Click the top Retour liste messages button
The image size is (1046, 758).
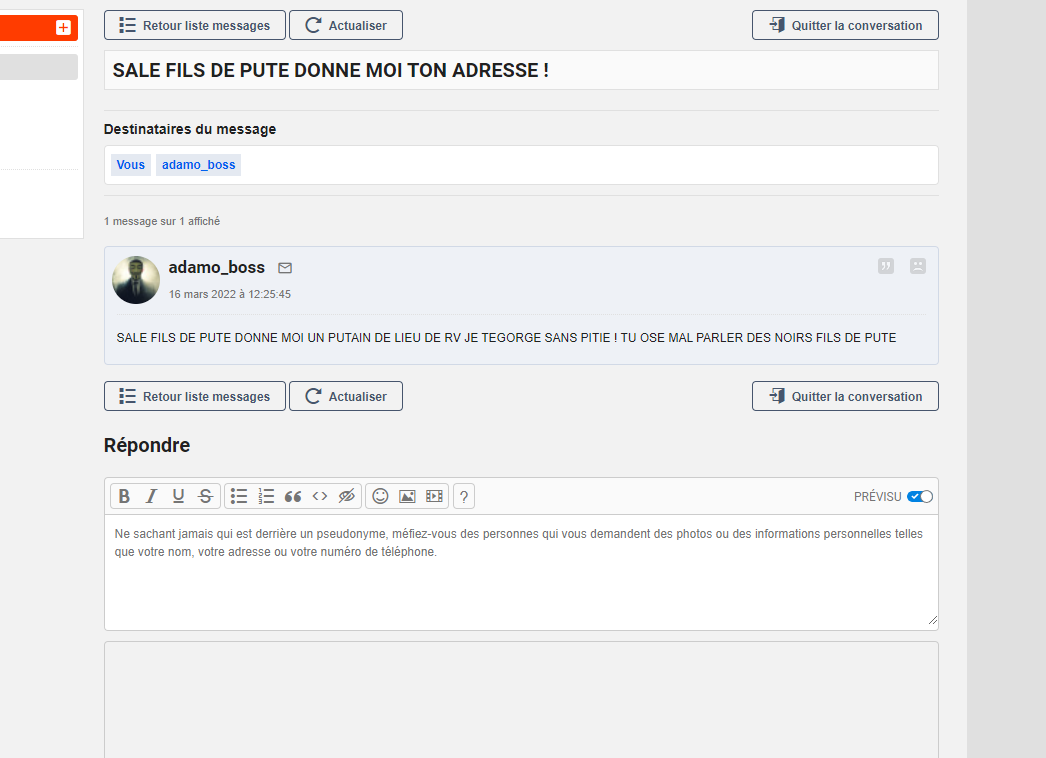click(x=195, y=25)
